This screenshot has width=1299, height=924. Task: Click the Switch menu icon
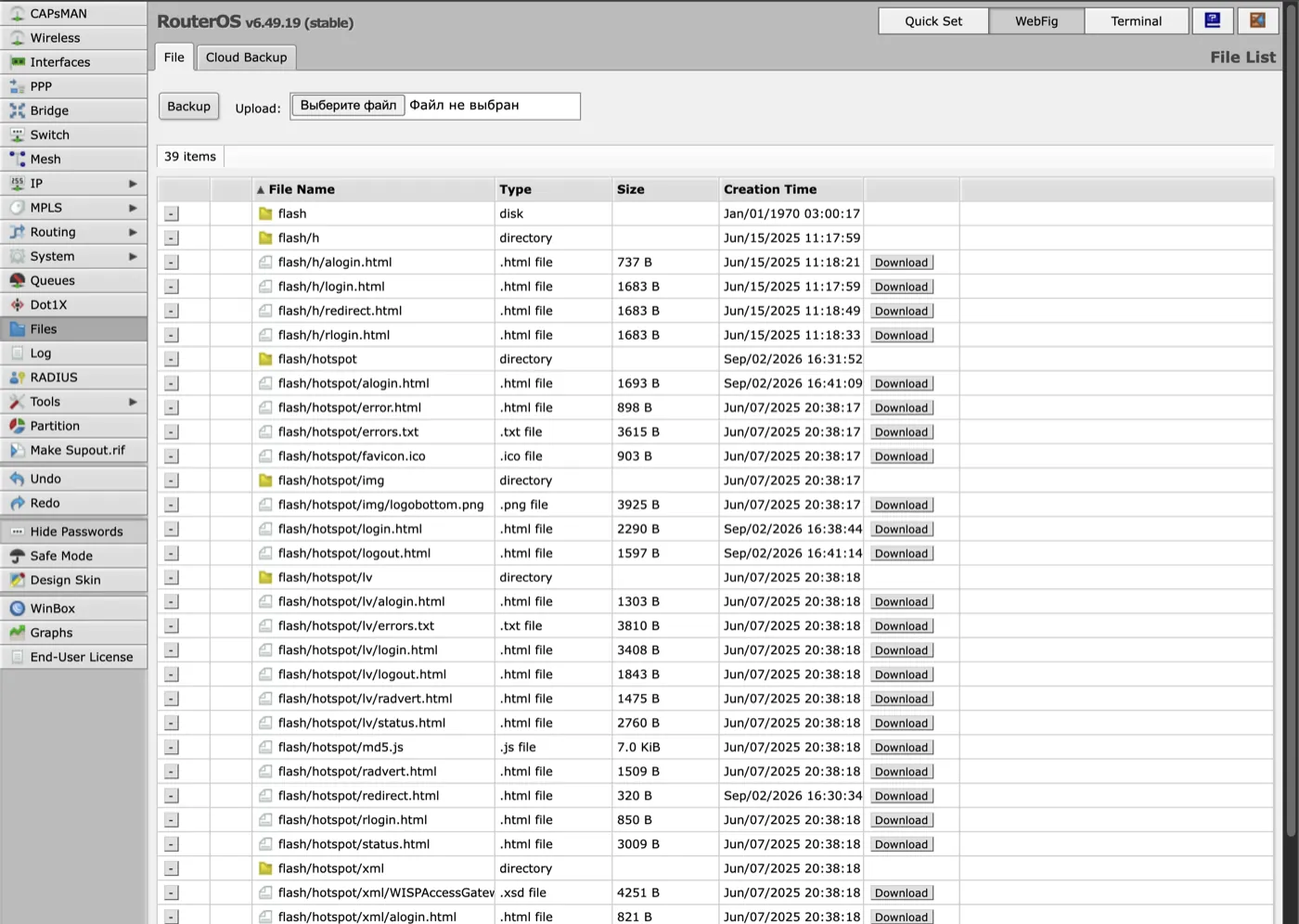coord(17,135)
